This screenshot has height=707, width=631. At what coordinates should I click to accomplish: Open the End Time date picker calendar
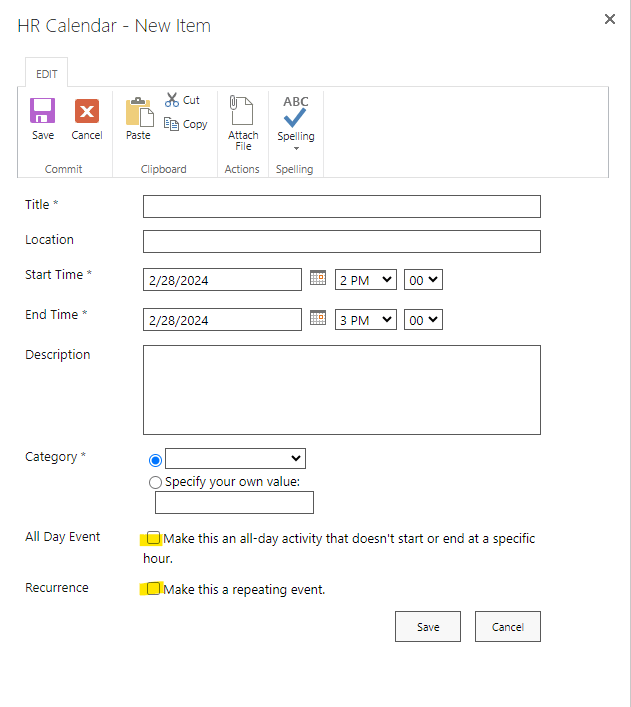pyautogui.click(x=318, y=317)
